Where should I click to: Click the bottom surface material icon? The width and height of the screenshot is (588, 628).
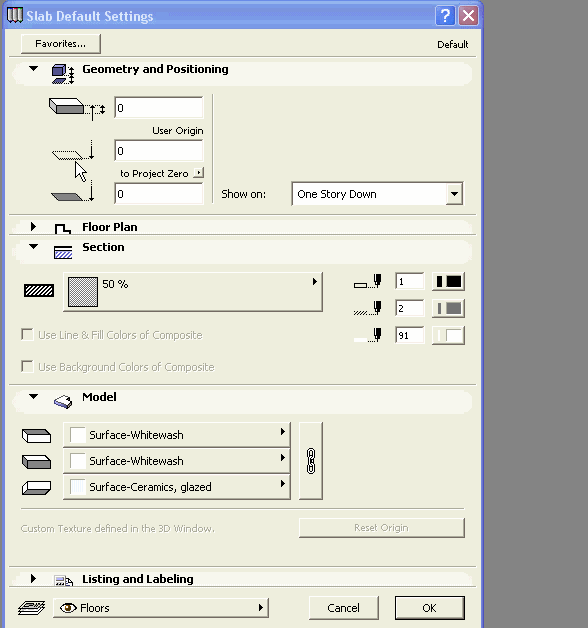(x=36, y=488)
